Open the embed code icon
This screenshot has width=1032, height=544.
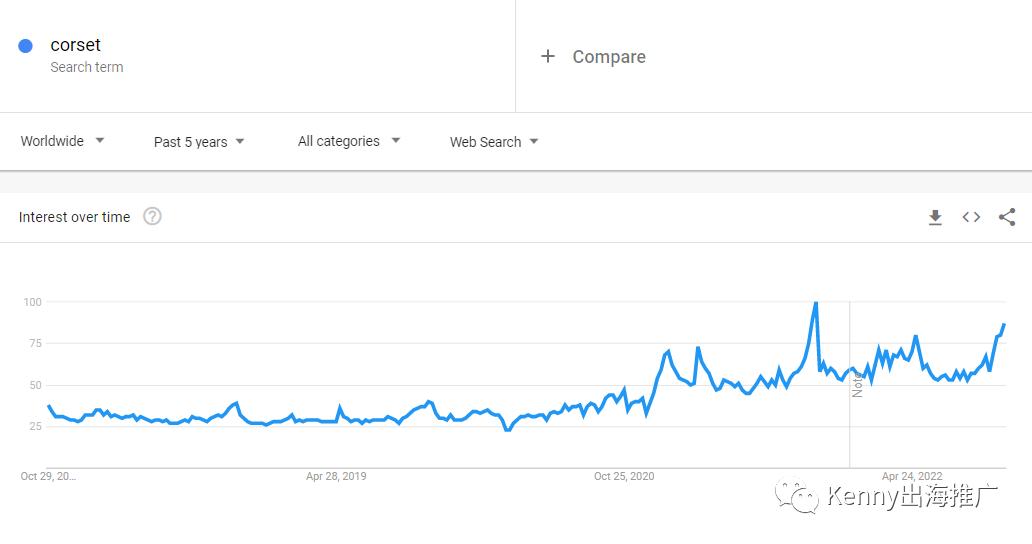point(971,217)
